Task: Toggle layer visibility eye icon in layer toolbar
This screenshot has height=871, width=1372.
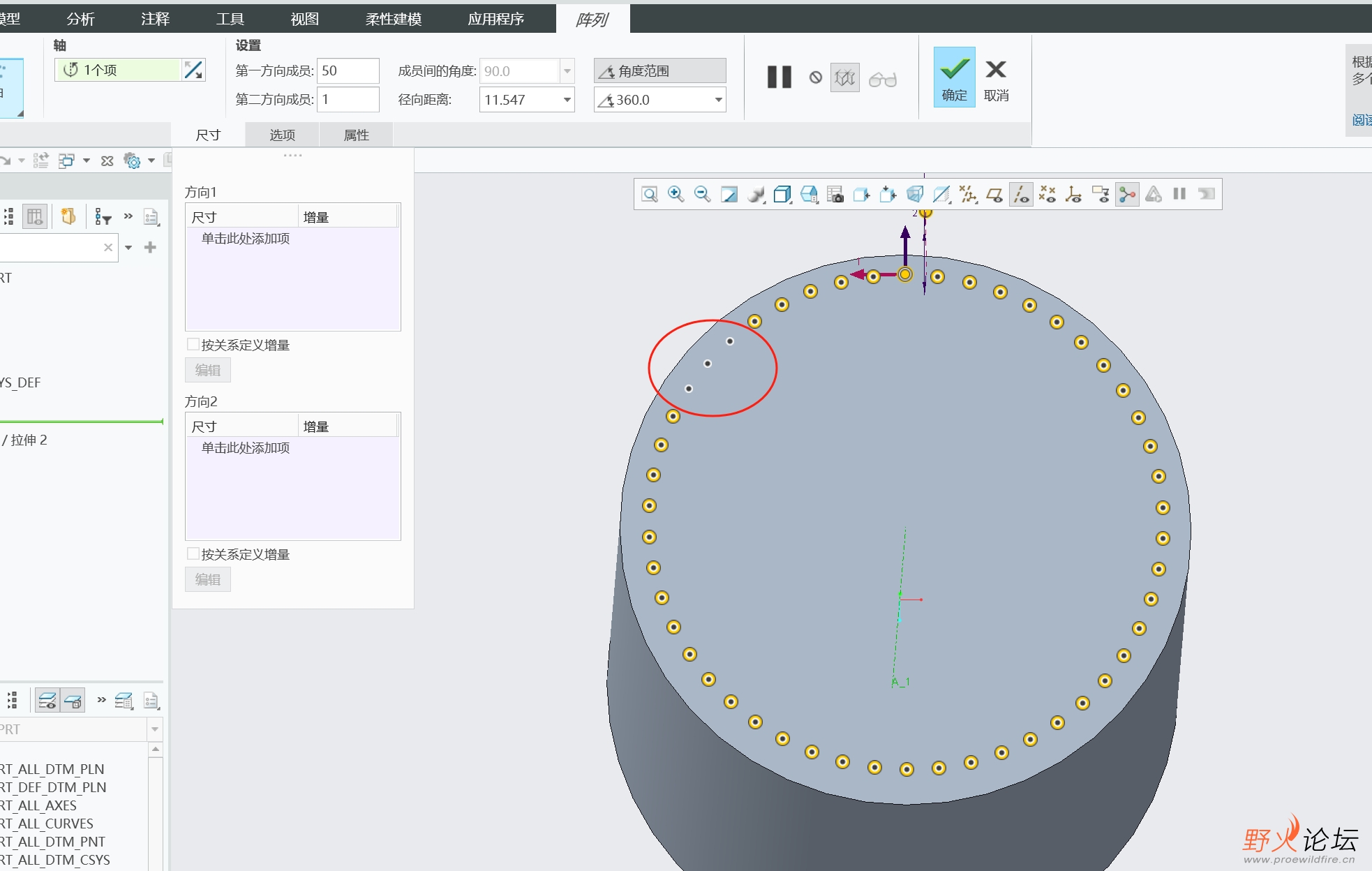Action: pyautogui.click(x=47, y=701)
